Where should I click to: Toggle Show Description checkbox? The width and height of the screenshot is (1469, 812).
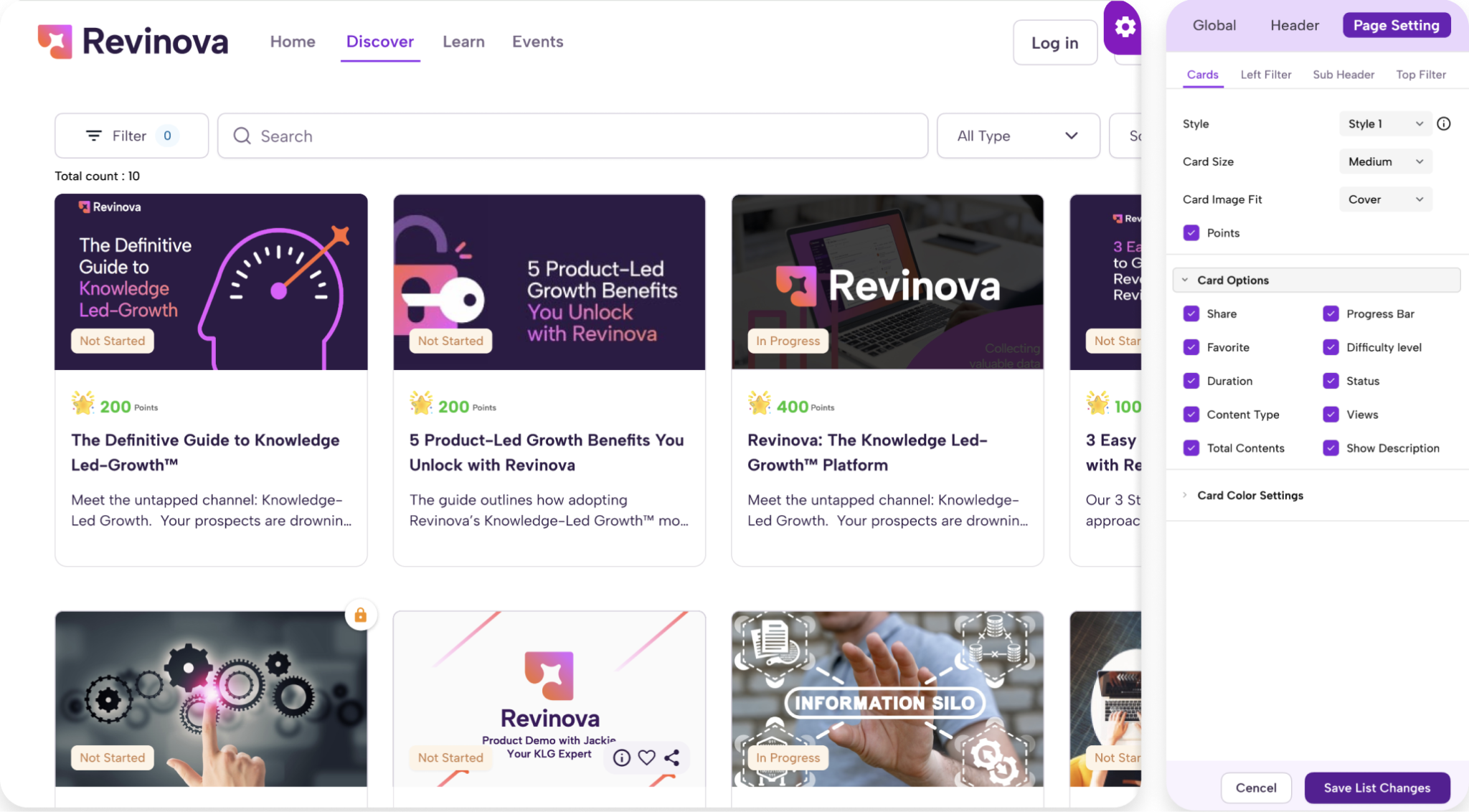coord(1331,448)
